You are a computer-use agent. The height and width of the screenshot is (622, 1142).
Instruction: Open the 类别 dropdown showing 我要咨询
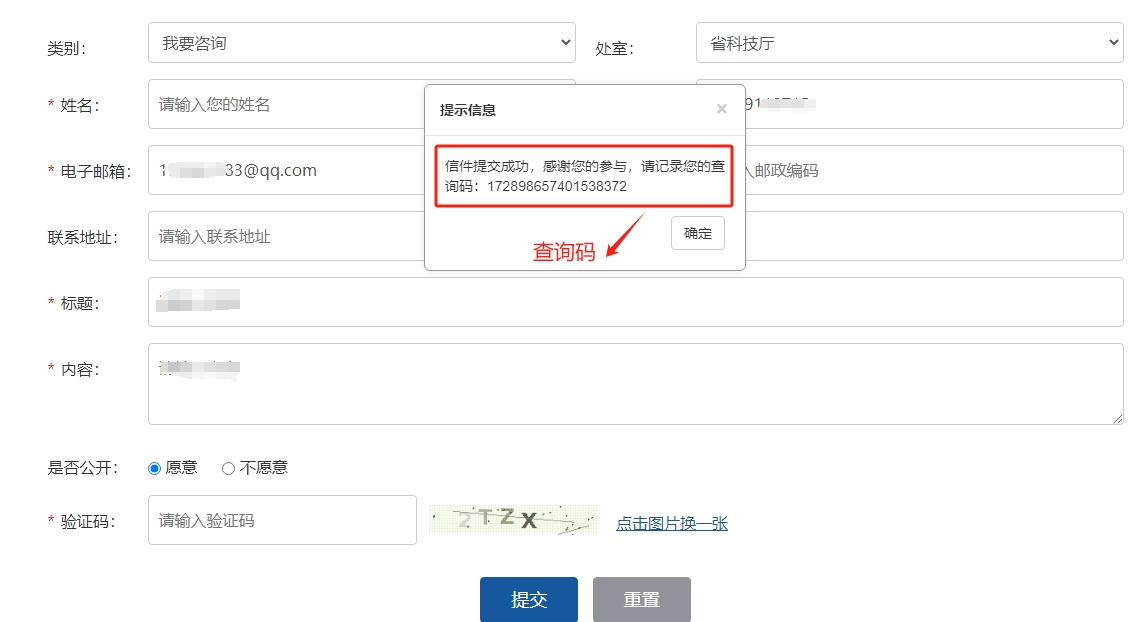pyautogui.click(x=361, y=43)
